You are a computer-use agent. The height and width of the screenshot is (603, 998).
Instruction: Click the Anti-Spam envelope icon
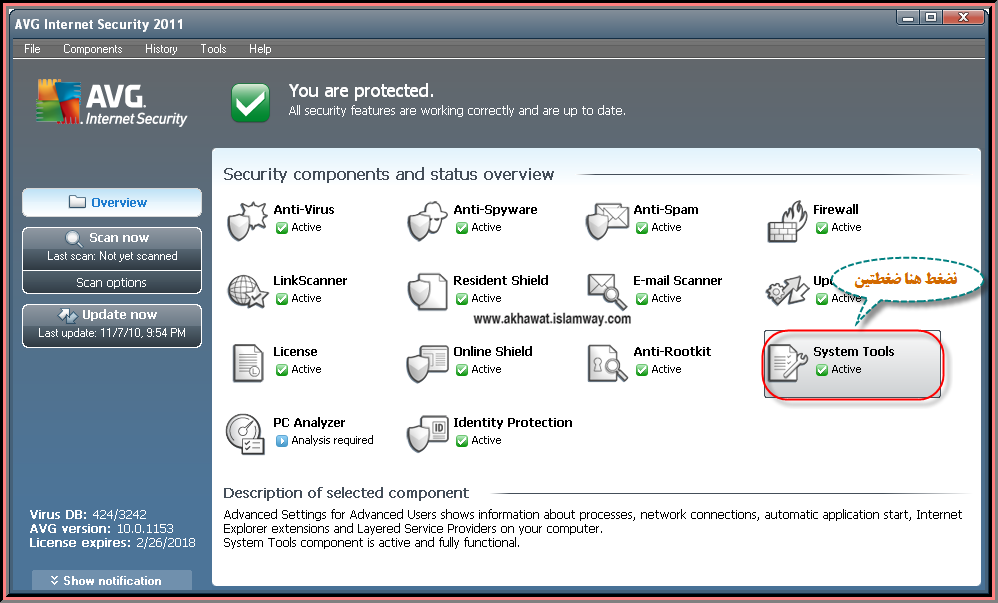607,221
